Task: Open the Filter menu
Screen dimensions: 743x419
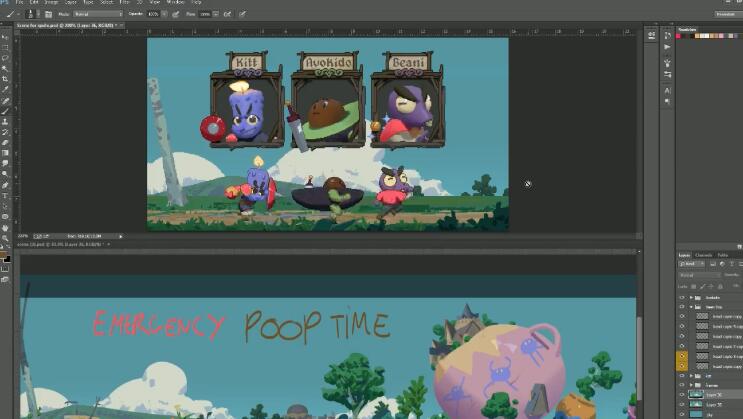Action: (125, 2)
